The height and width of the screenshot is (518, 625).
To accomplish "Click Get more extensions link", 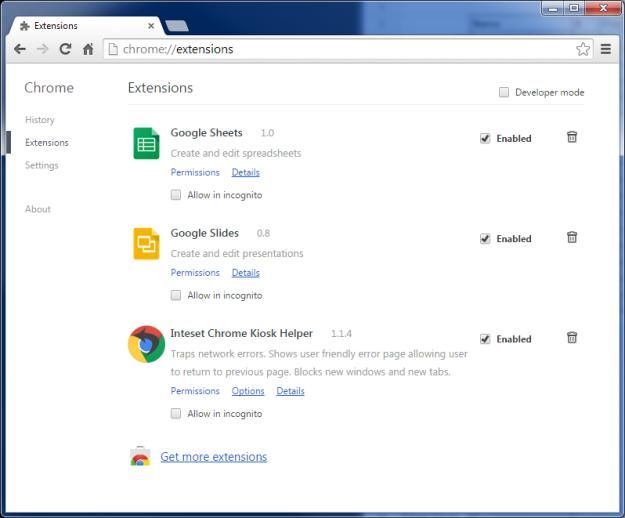I will click(214, 457).
